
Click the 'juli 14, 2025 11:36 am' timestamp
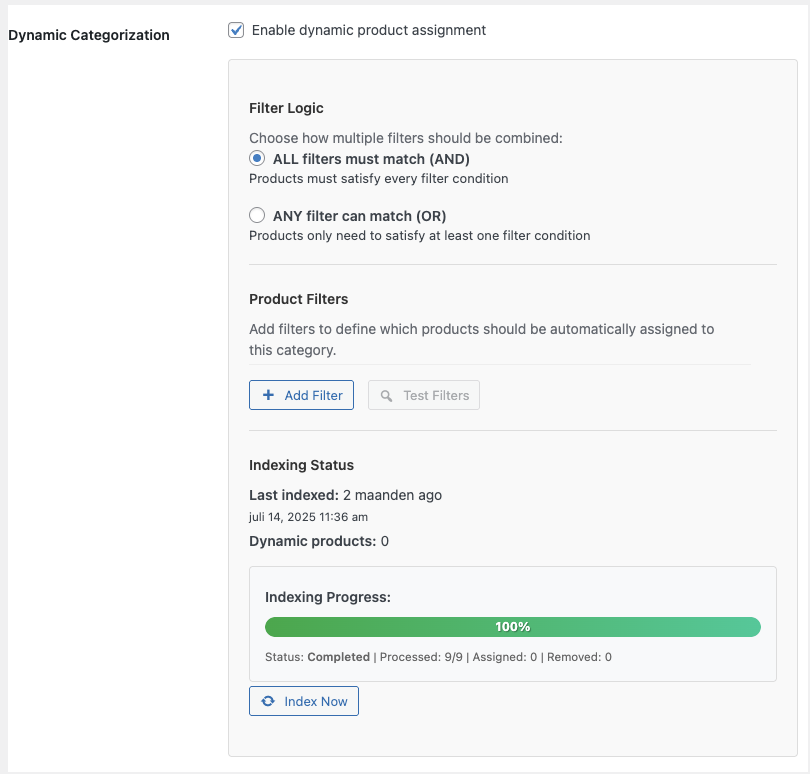[x=308, y=516]
